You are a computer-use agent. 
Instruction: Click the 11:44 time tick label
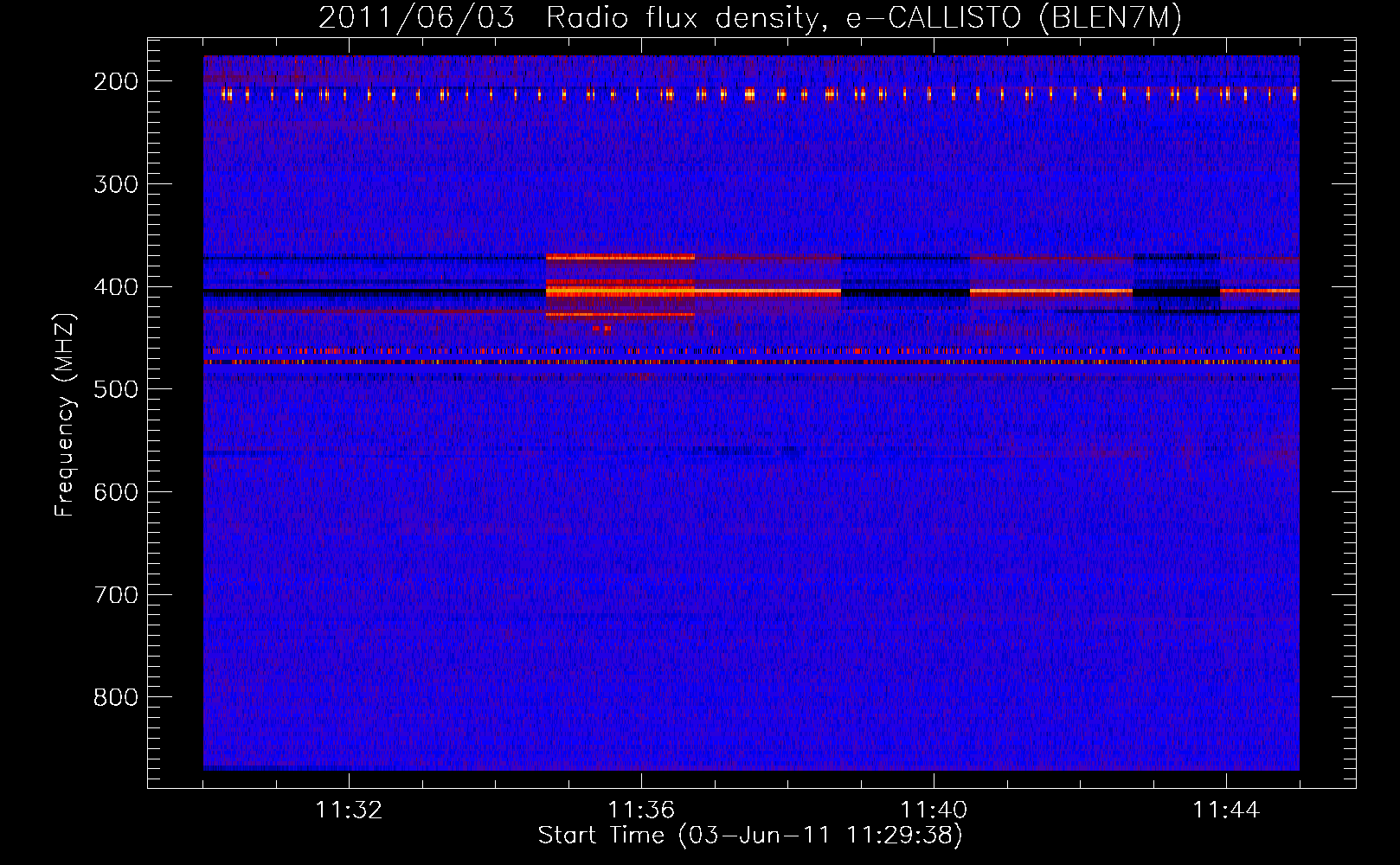[1226, 811]
